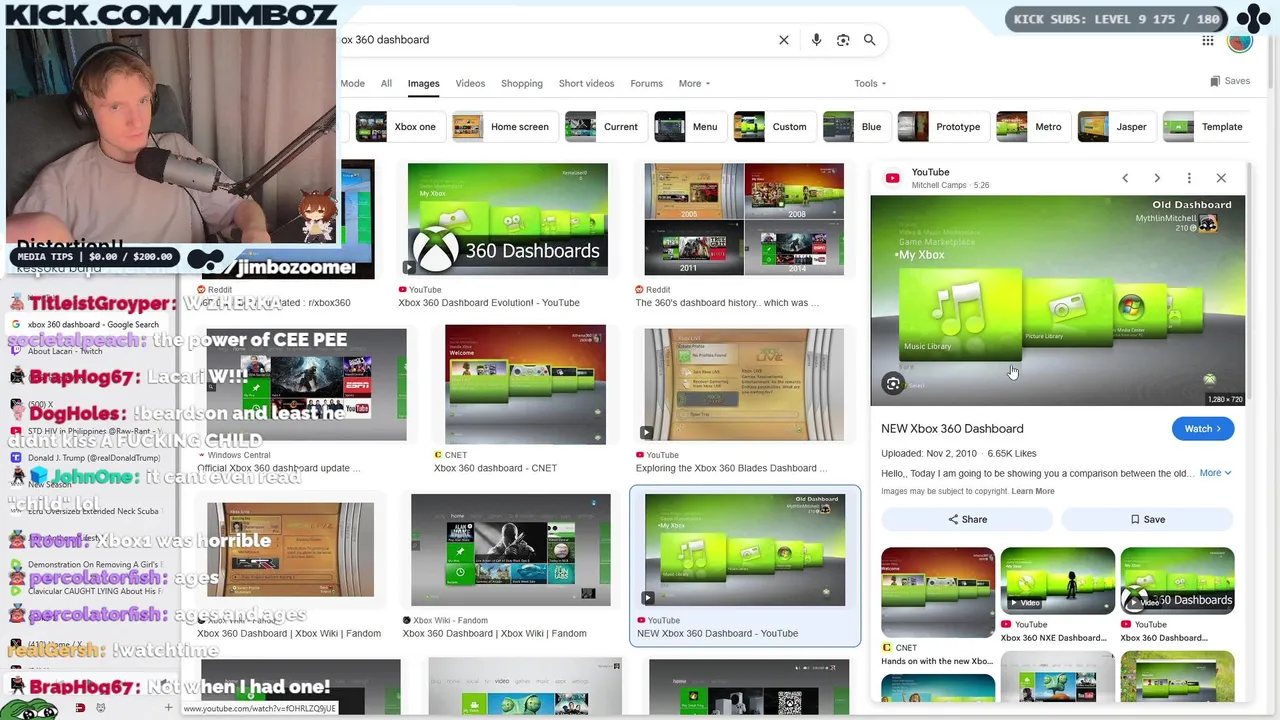Screen dimensions: 1280x720
Task: Apply the Blue filter chip
Action: [855, 127]
